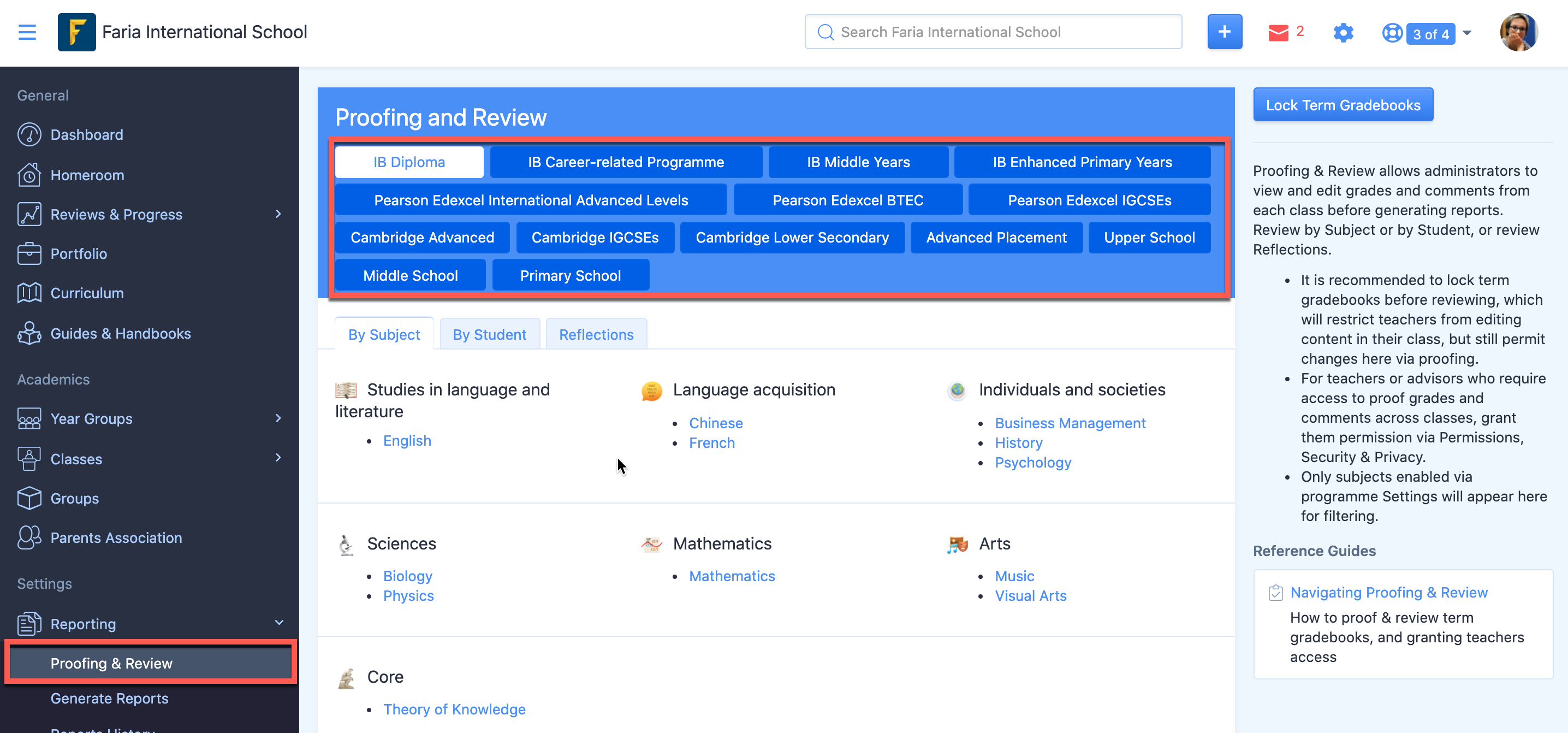Image resolution: width=1568 pixels, height=733 pixels.
Task: Click the Portfolio briefcase icon
Action: tap(29, 253)
